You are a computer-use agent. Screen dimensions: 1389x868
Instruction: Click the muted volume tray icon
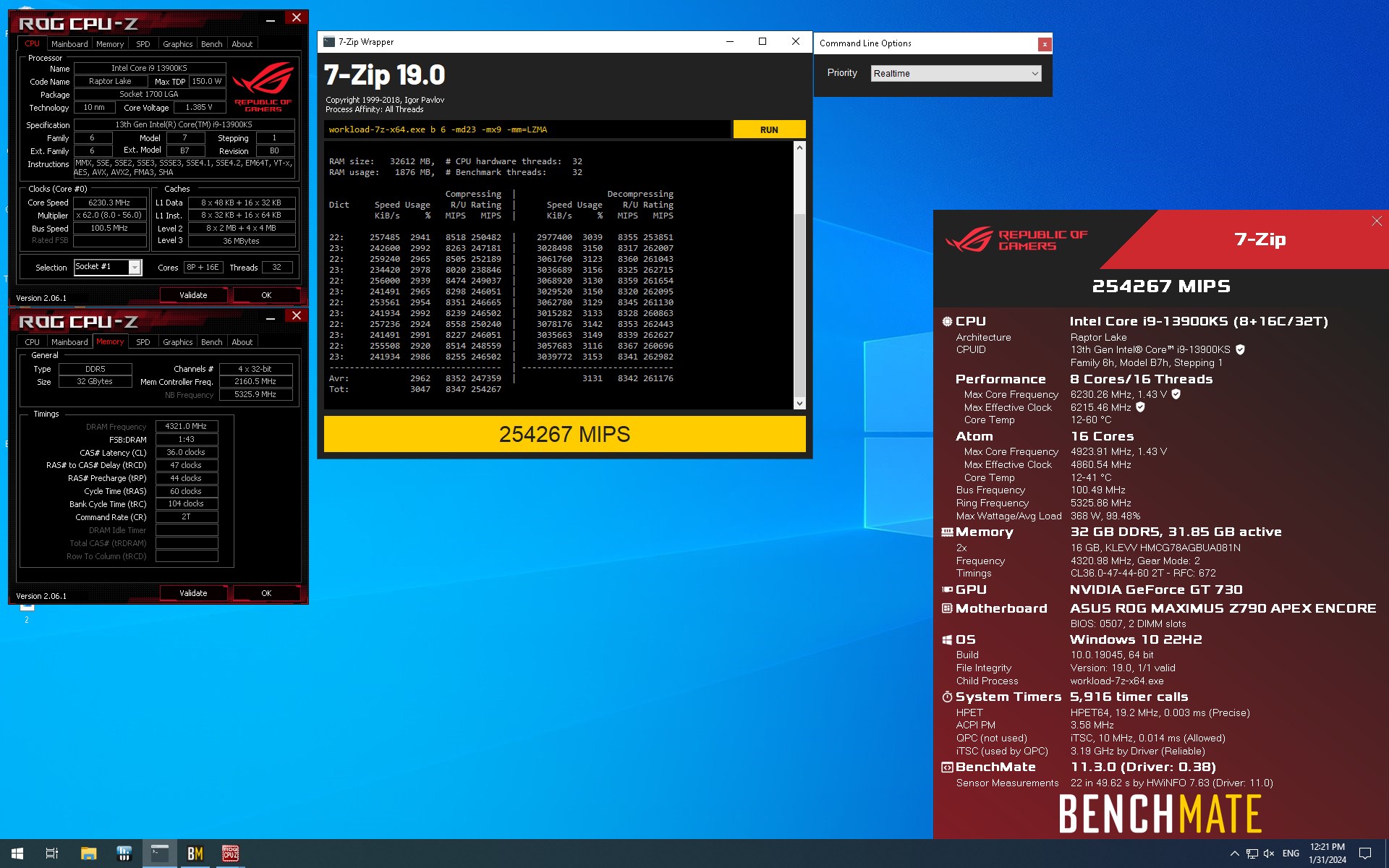1269,854
